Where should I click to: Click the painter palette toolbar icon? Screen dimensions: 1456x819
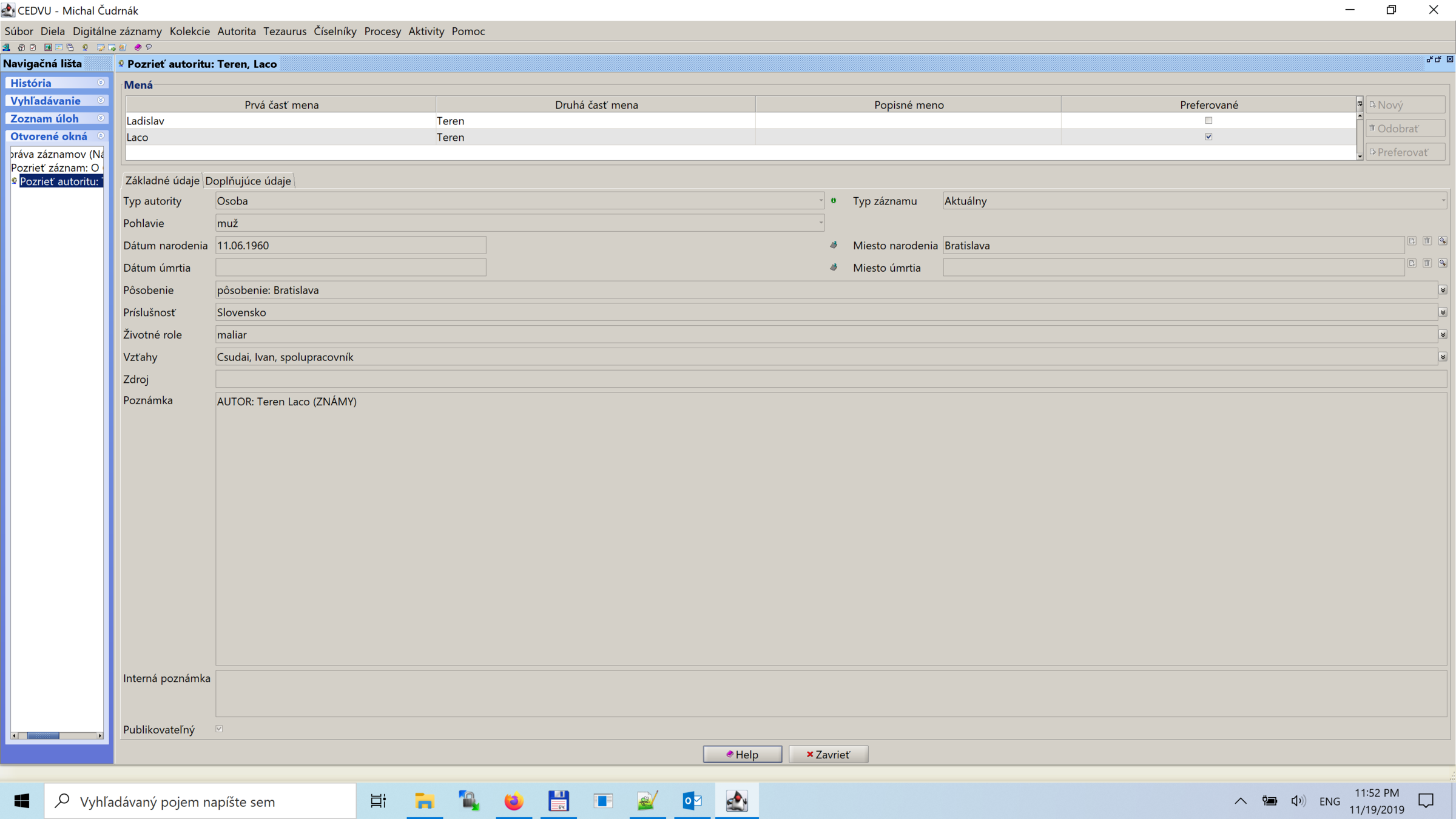(123, 47)
